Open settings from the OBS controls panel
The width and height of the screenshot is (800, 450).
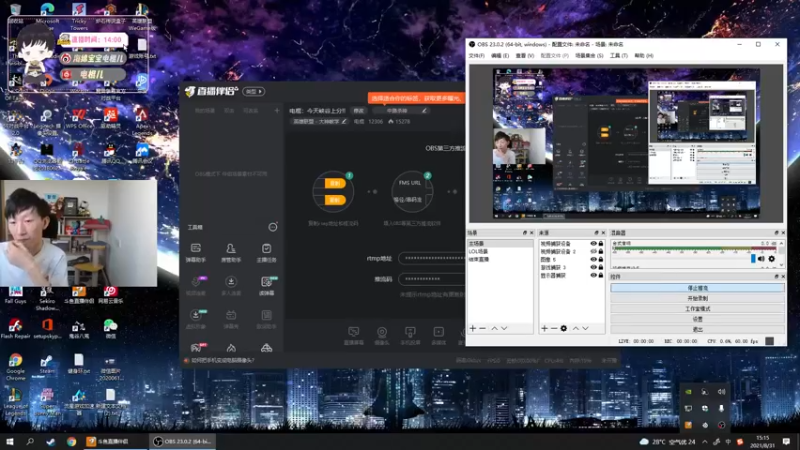(x=697, y=319)
